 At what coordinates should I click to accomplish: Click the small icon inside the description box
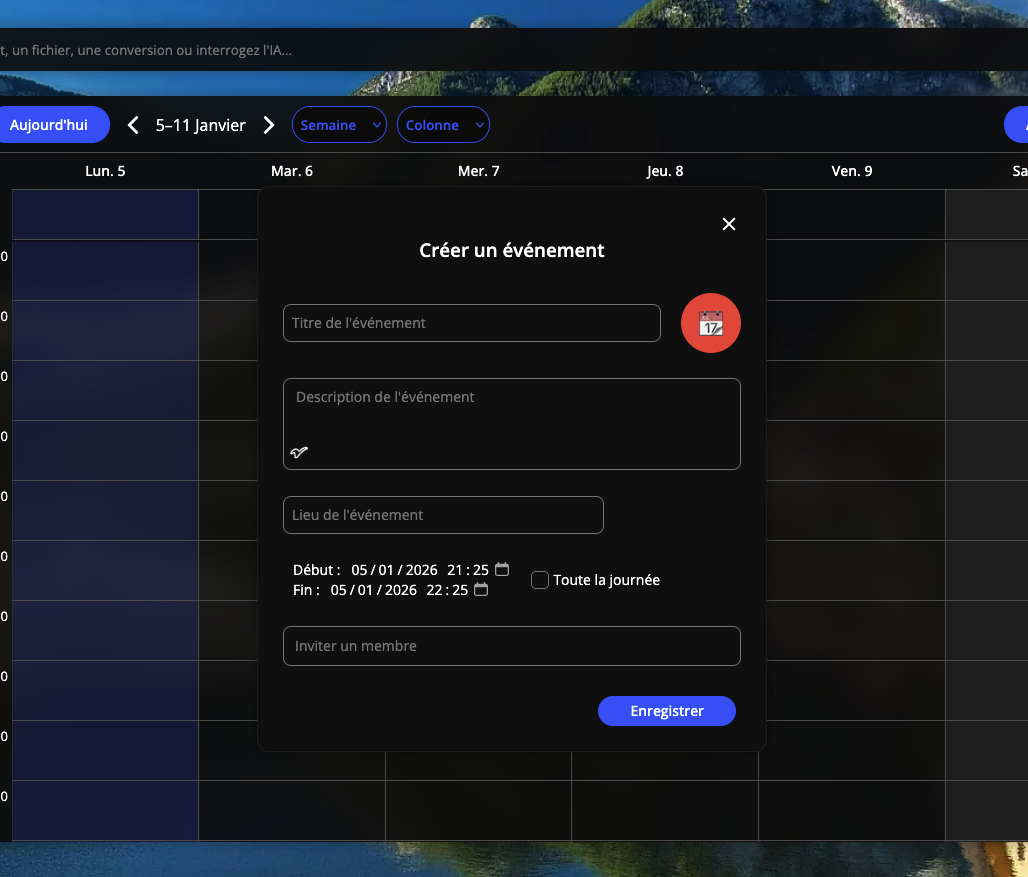[x=299, y=452]
